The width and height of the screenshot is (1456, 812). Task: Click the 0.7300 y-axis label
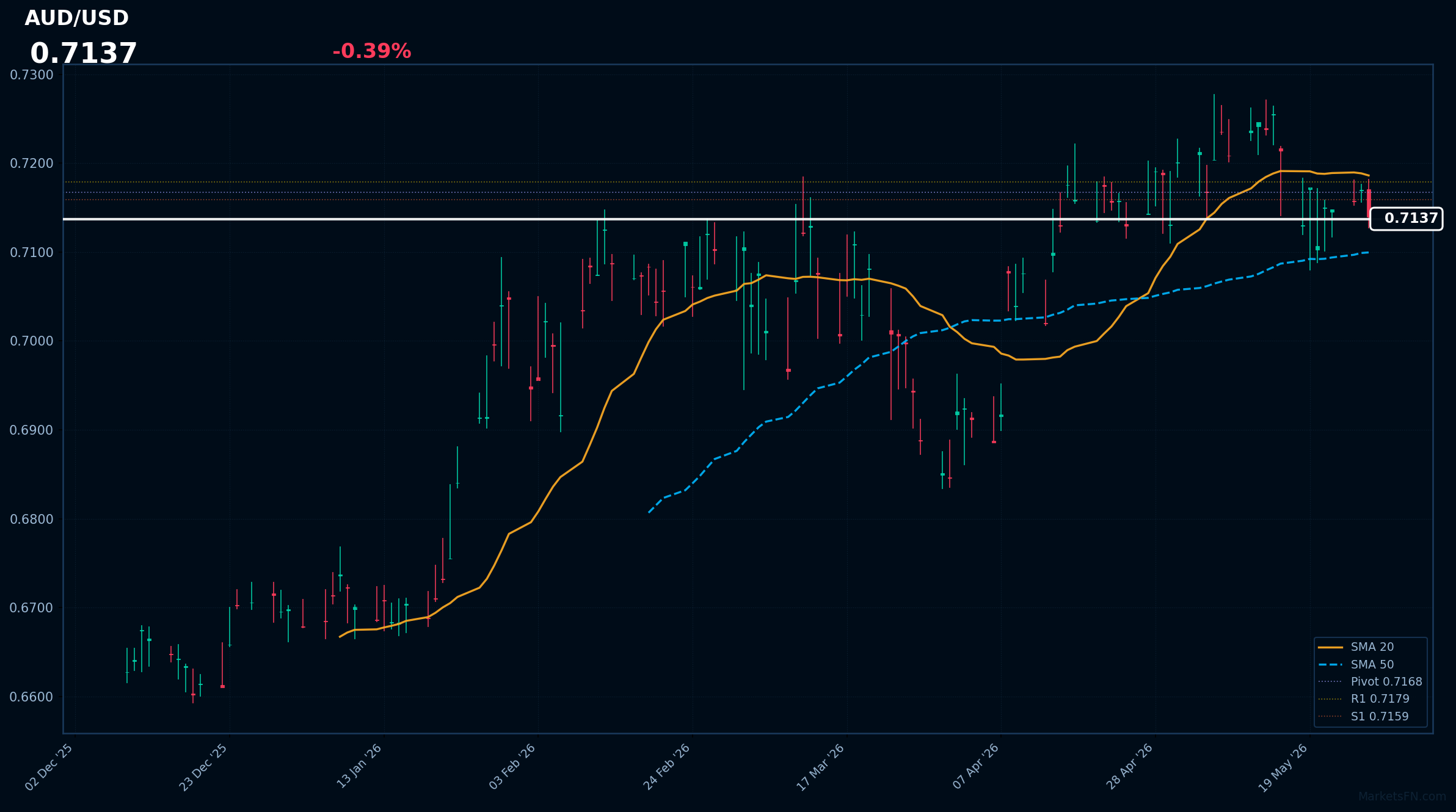click(x=32, y=75)
